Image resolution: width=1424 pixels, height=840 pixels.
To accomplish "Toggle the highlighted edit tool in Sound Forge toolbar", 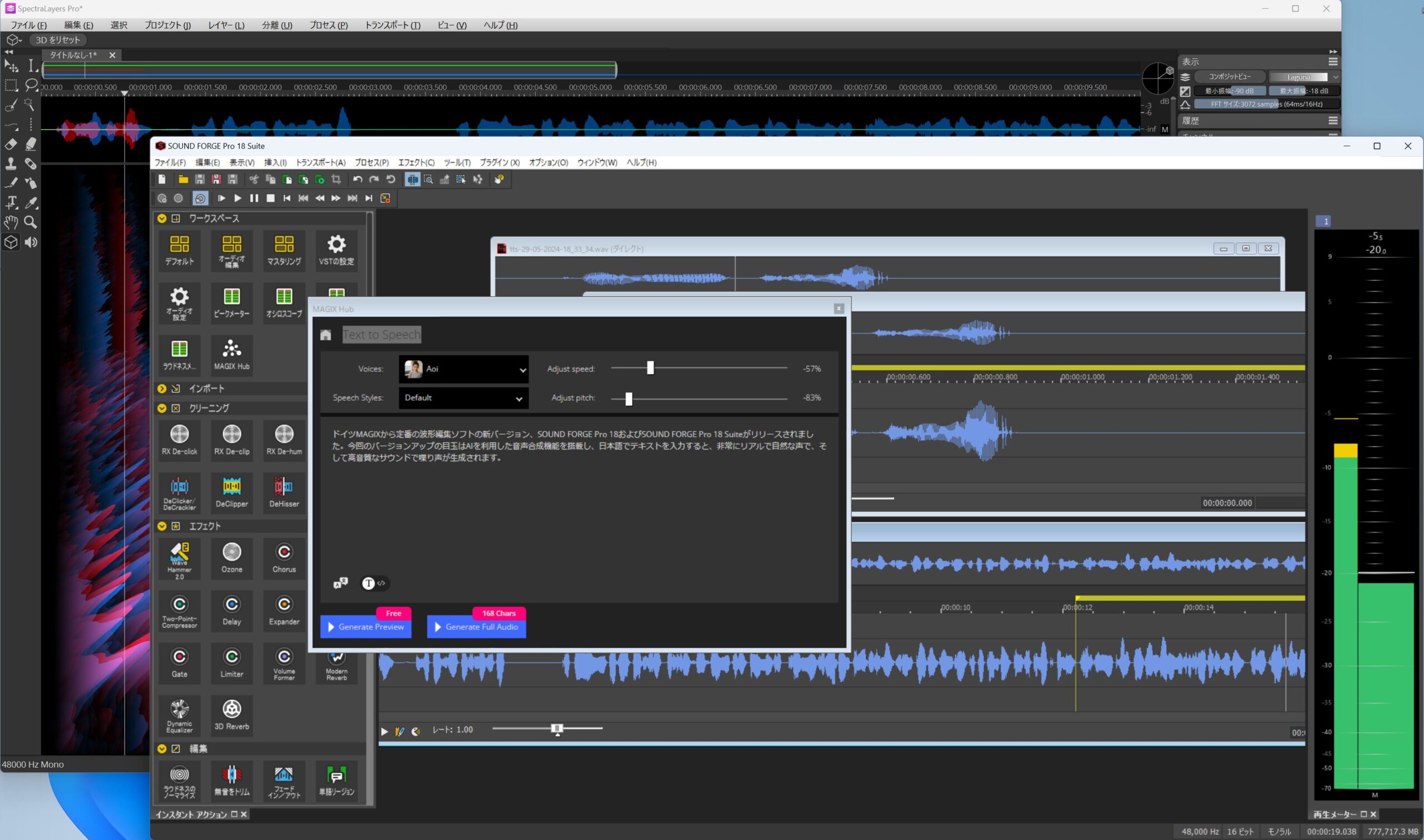I will pyautogui.click(x=412, y=180).
